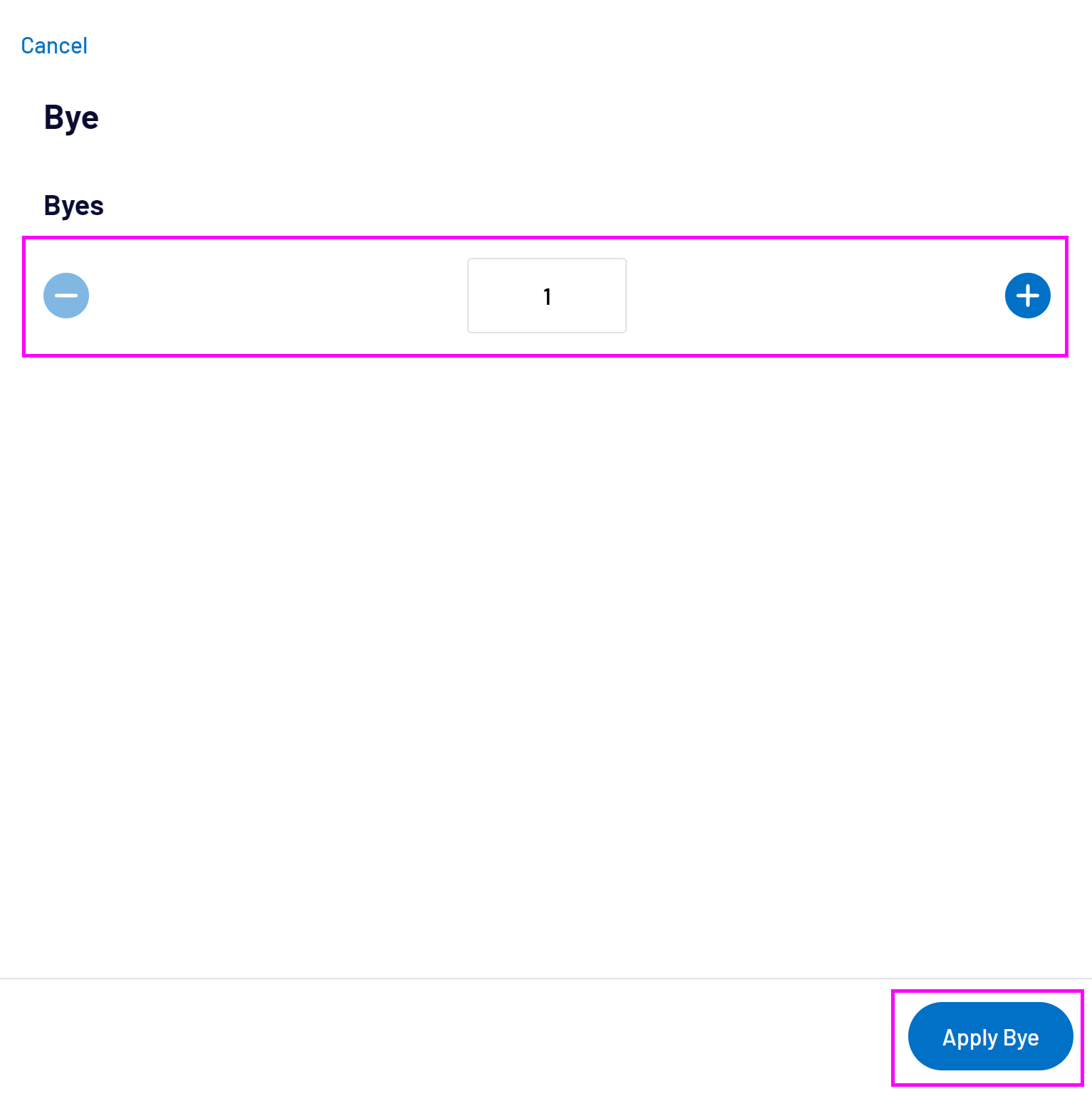Lower the byes value using the stepper minus
The width and height of the screenshot is (1092, 1111).
(66, 295)
